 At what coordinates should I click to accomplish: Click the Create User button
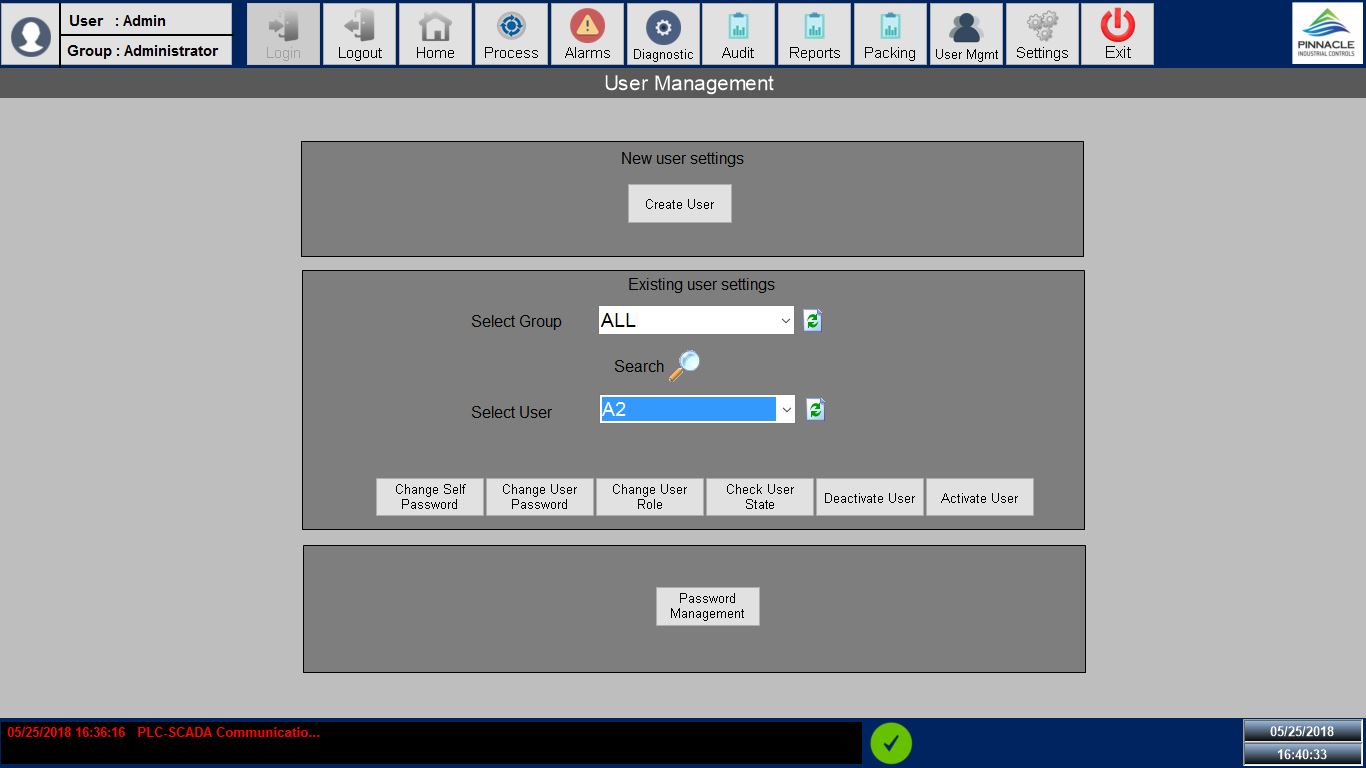click(x=680, y=204)
